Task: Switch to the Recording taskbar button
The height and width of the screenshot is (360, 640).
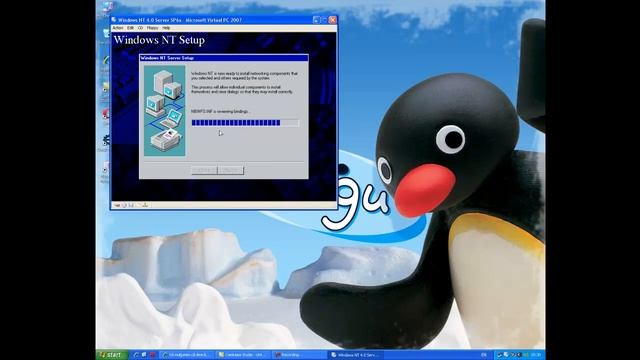Action: (x=299, y=355)
